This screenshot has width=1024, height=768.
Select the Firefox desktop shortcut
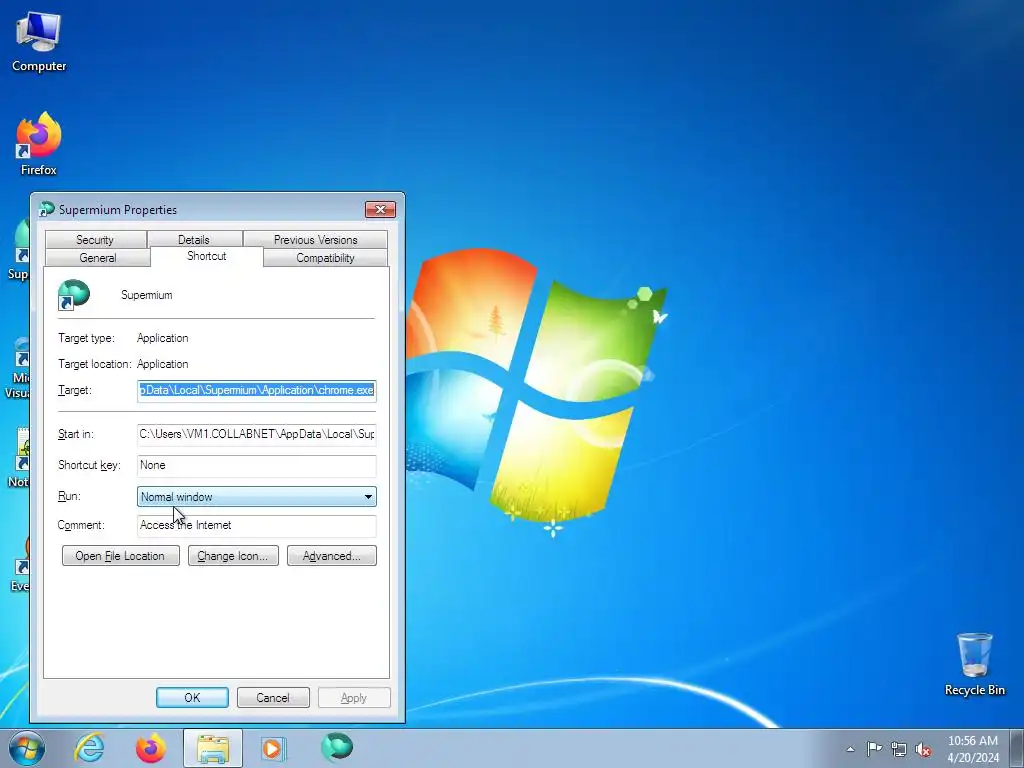pos(39,144)
